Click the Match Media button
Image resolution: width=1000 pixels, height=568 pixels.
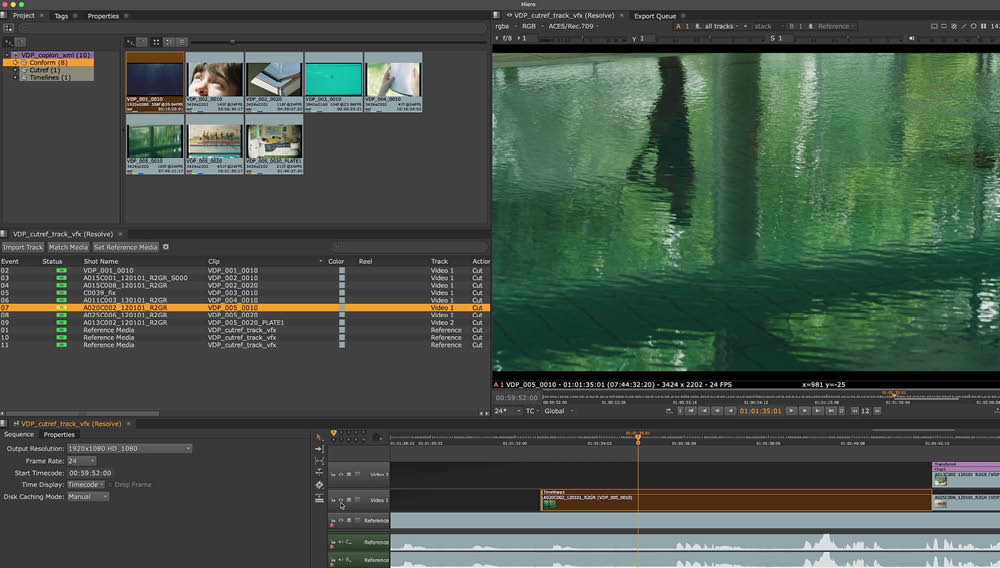click(68, 247)
